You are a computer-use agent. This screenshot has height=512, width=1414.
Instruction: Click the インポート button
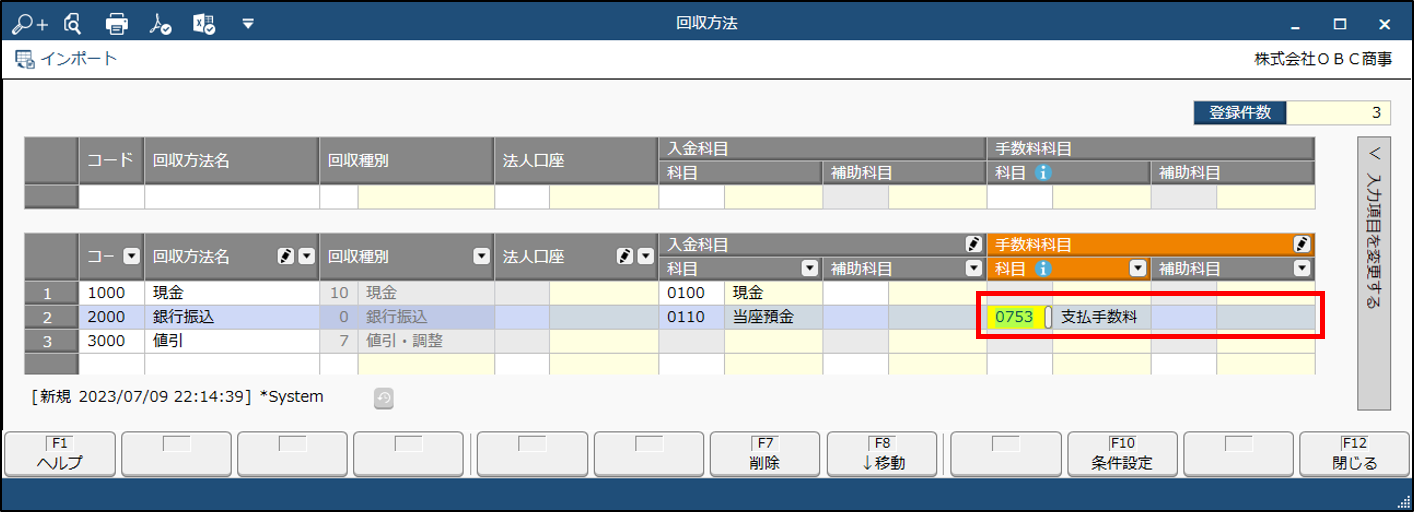click(66, 59)
